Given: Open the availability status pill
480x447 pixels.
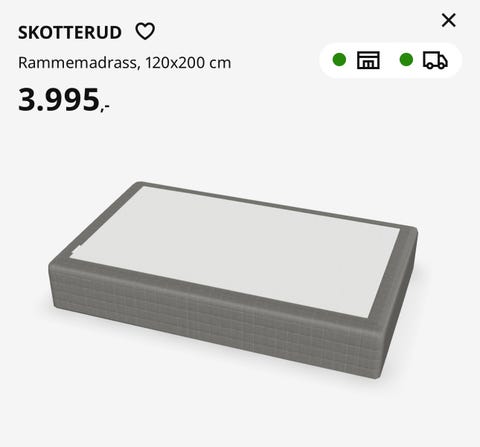Looking at the screenshot, I should 390,60.
